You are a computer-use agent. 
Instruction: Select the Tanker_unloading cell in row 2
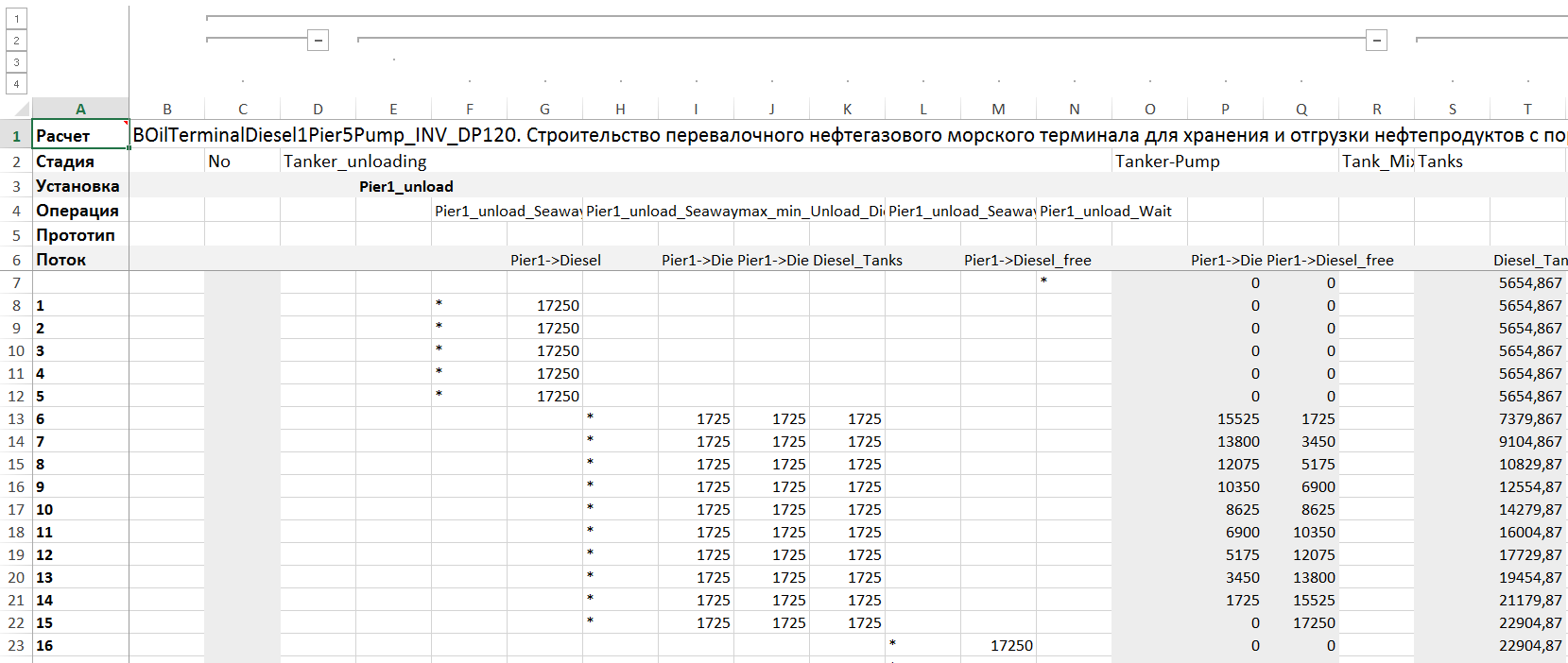[x=355, y=161]
